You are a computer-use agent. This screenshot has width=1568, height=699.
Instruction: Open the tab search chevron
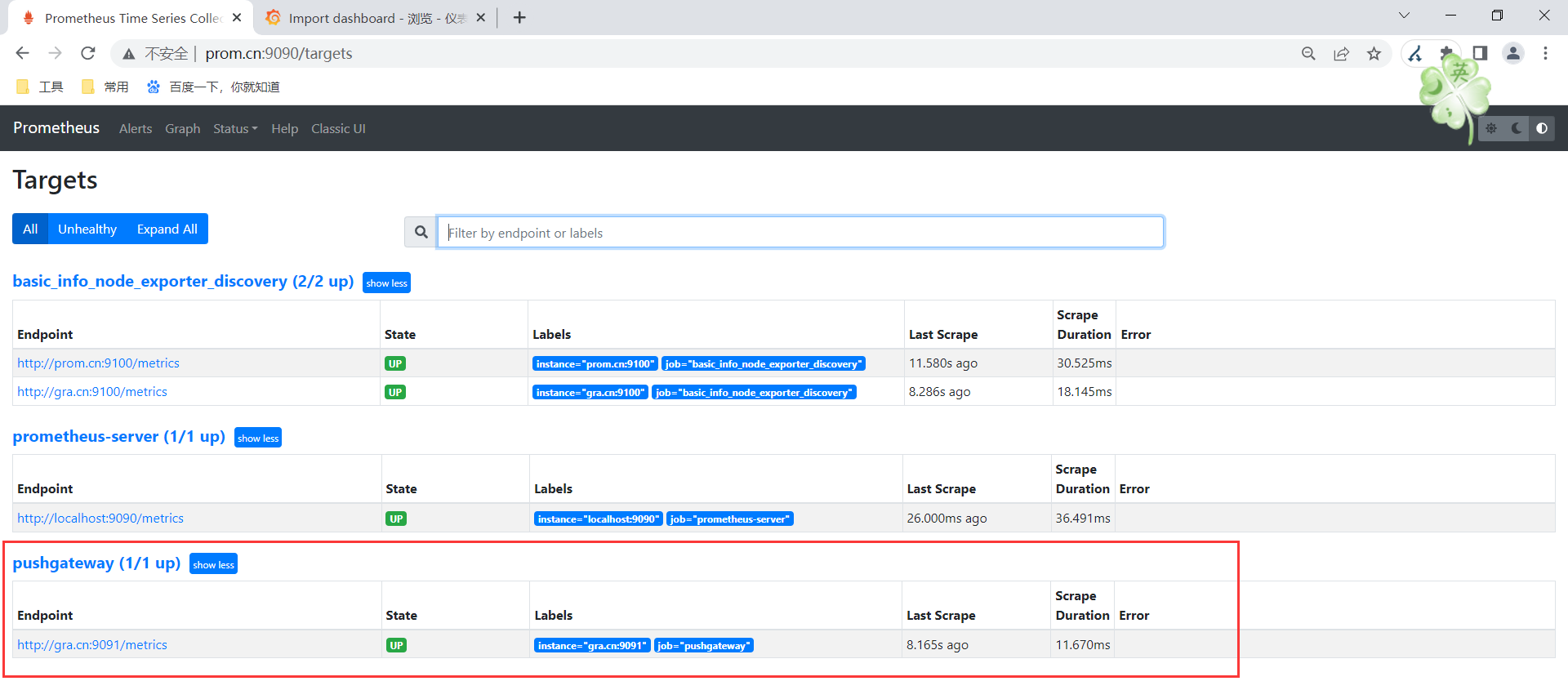point(1404,16)
